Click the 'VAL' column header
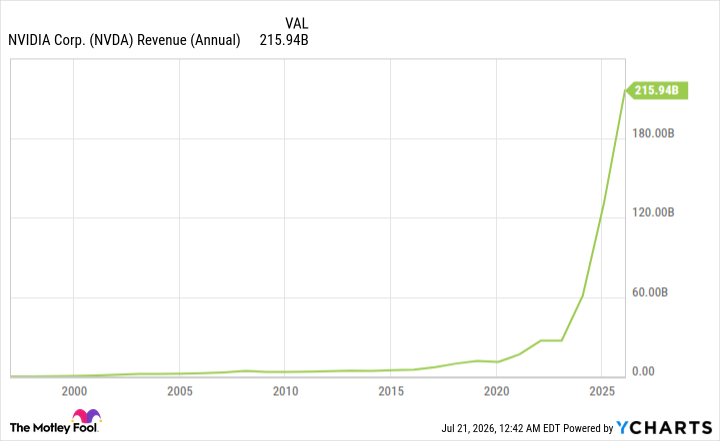 tap(297, 23)
